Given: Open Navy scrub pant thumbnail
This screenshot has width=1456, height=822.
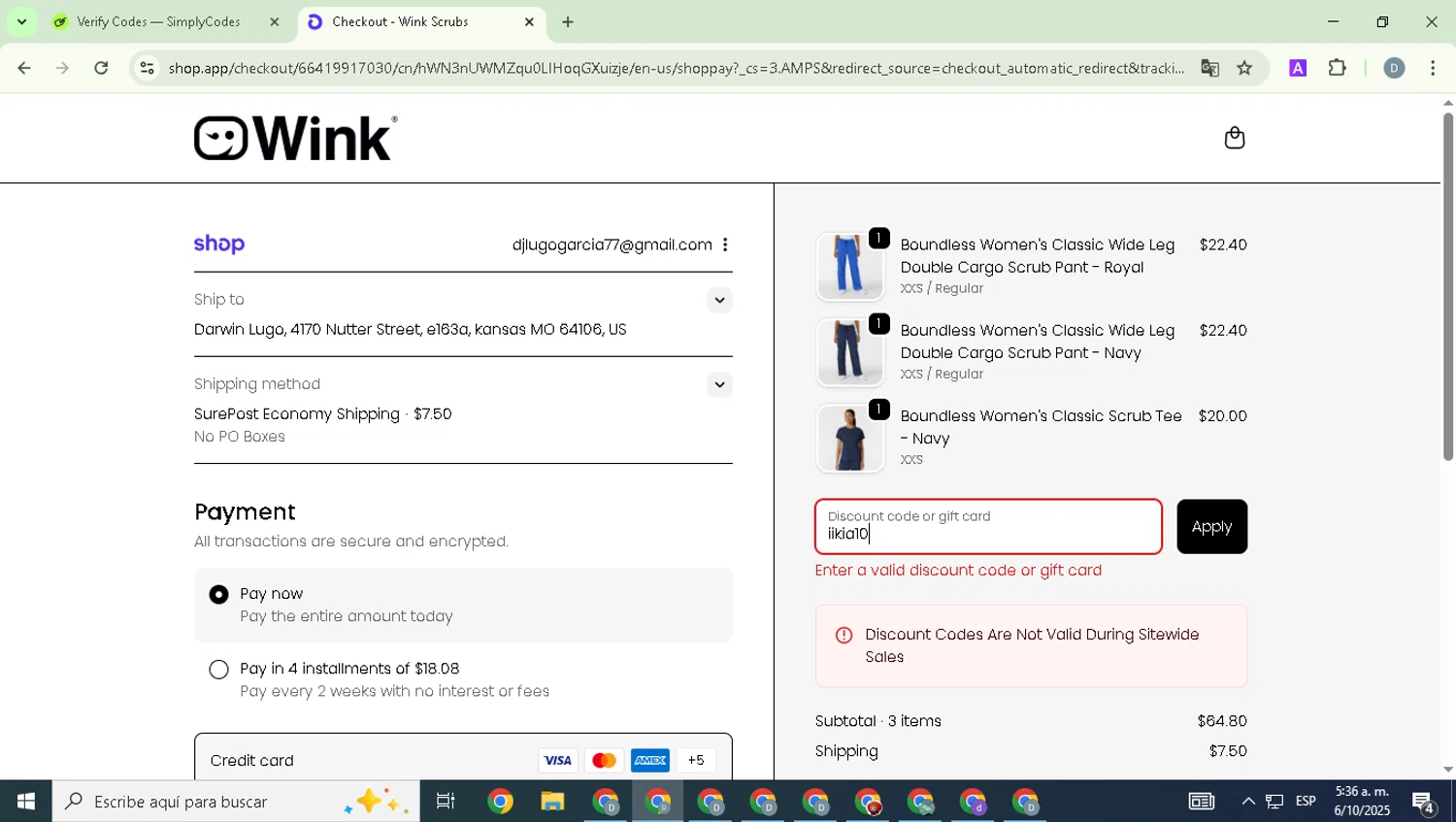Looking at the screenshot, I should pyautogui.click(x=849, y=352).
